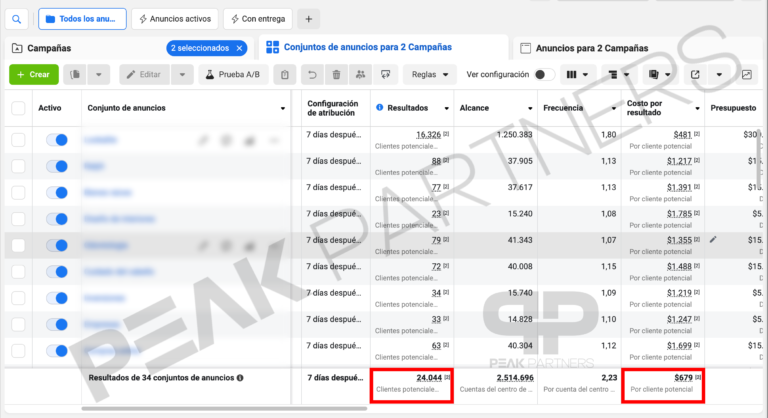This screenshot has height=418, width=768.
Task: Click the export share icon
Action: tap(695, 74)
